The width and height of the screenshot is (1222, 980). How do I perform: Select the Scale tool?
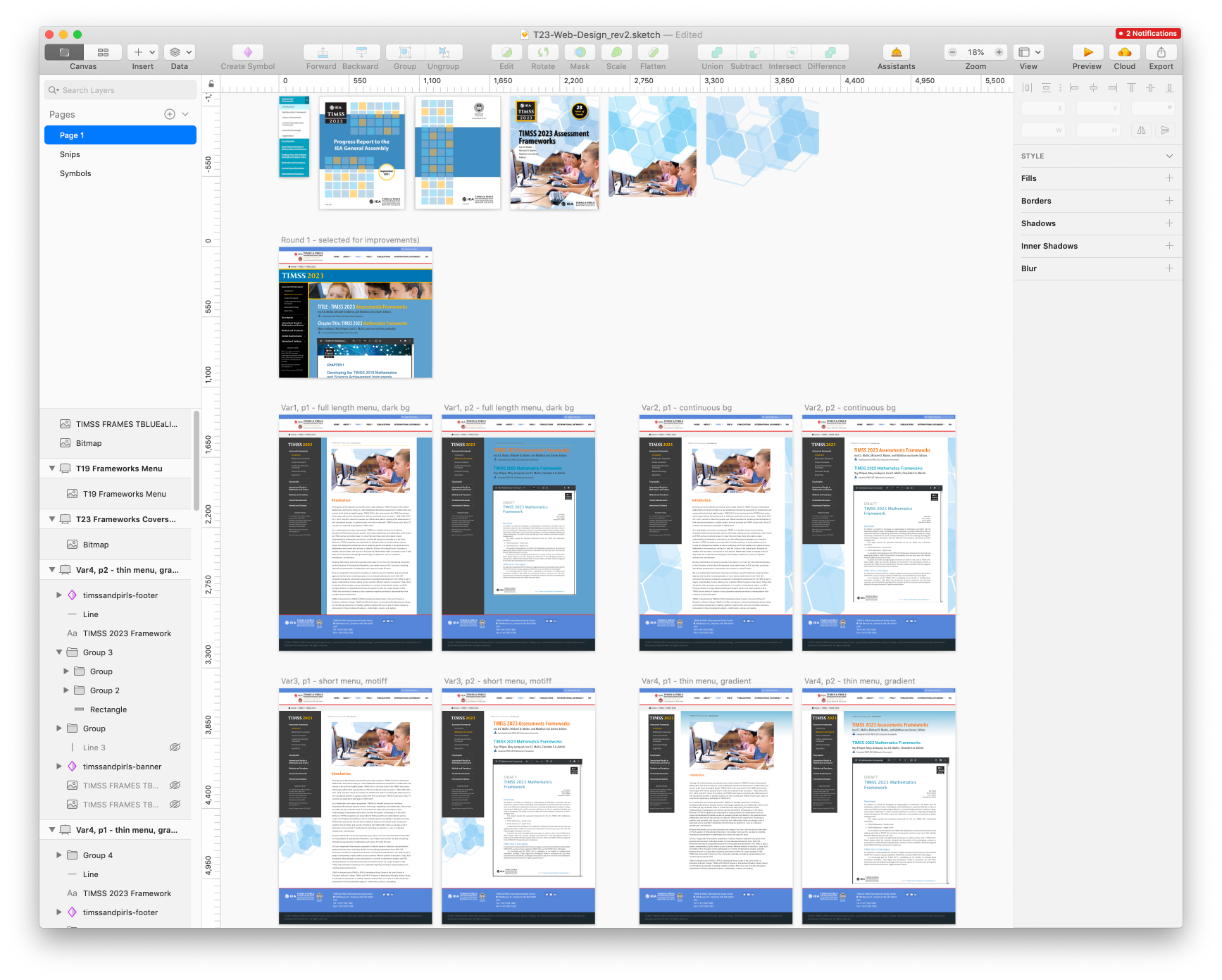(616, 52)
